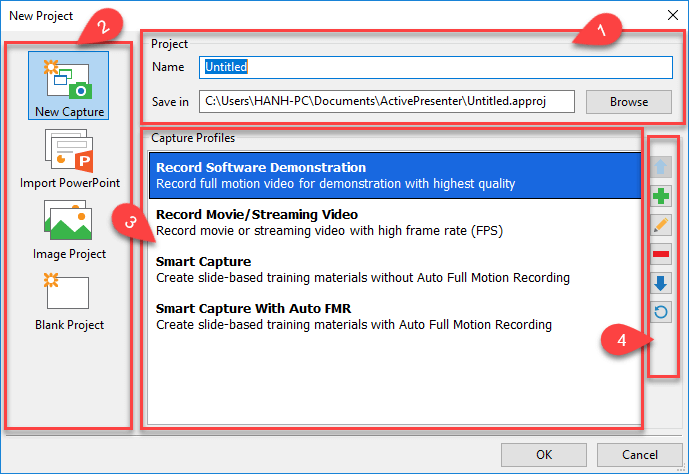Choose the Import PowerPoint option
Screen dimensions: 689x474
pos(69,156)
